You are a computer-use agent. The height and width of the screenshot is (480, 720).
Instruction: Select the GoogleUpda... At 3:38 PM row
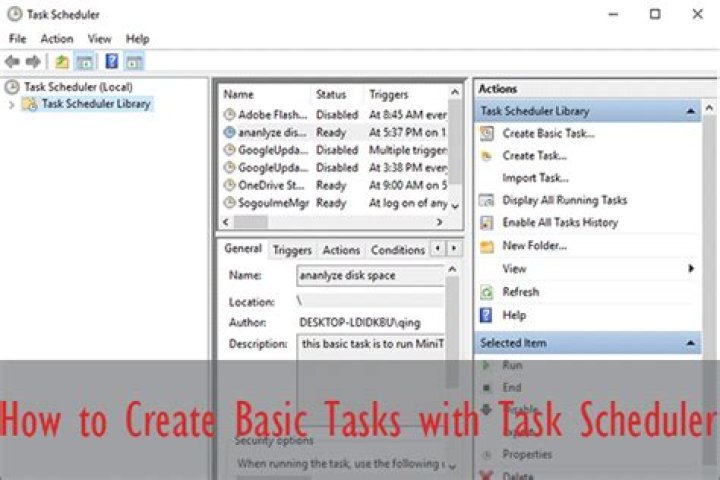click(334, 168)
